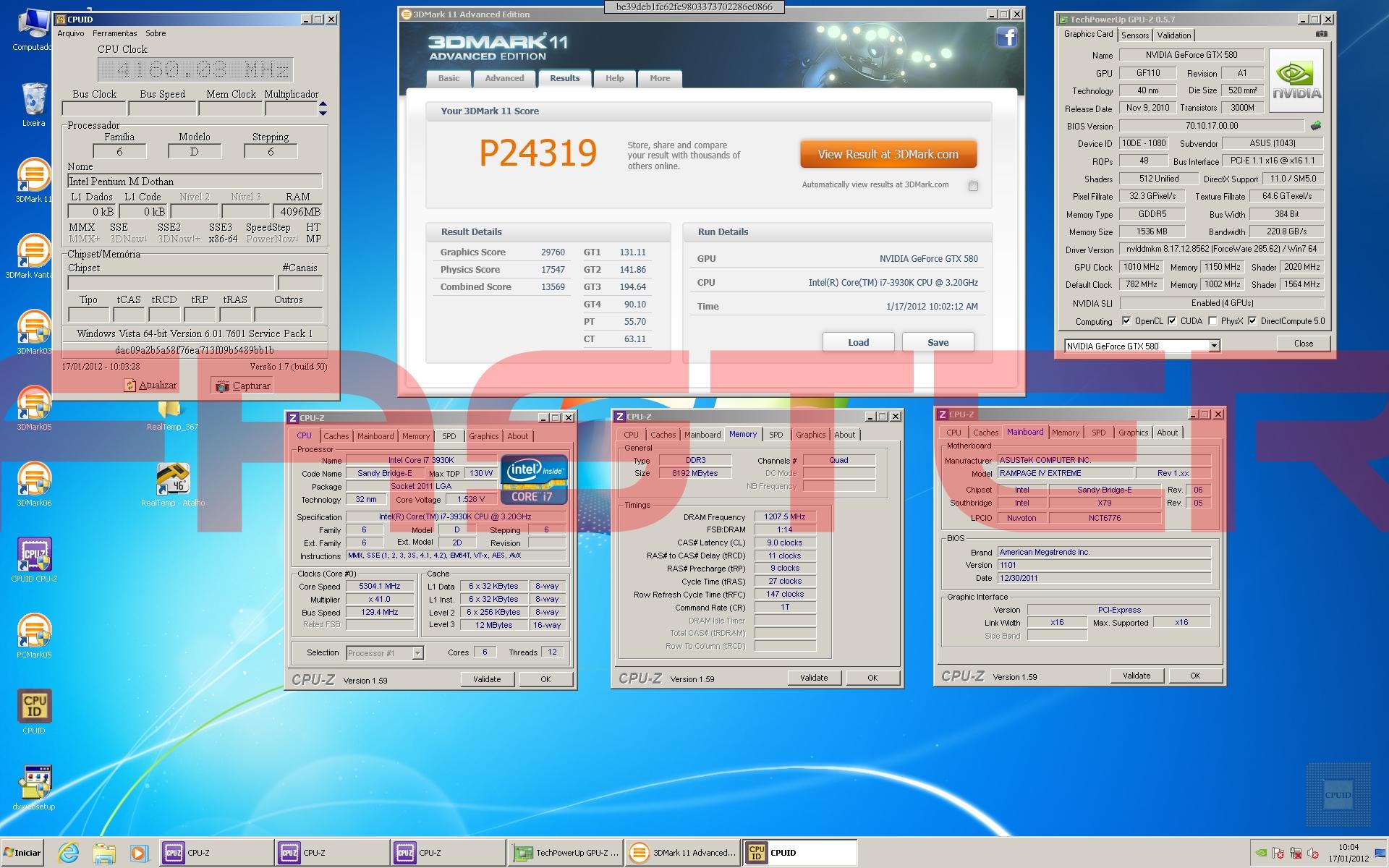Decrease Multiplicador with the down arrow
Image resolution: width=1389 pixels, height=868 pixels.
tap(323, 113)
